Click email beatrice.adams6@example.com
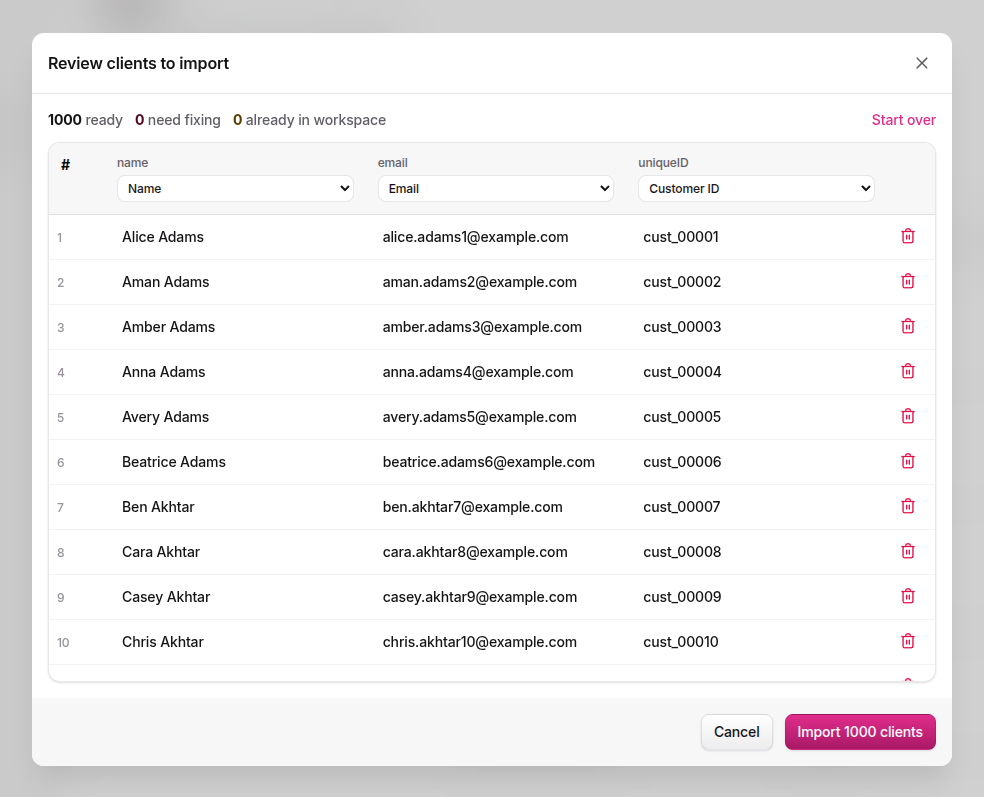 click(x=488, y=462)
